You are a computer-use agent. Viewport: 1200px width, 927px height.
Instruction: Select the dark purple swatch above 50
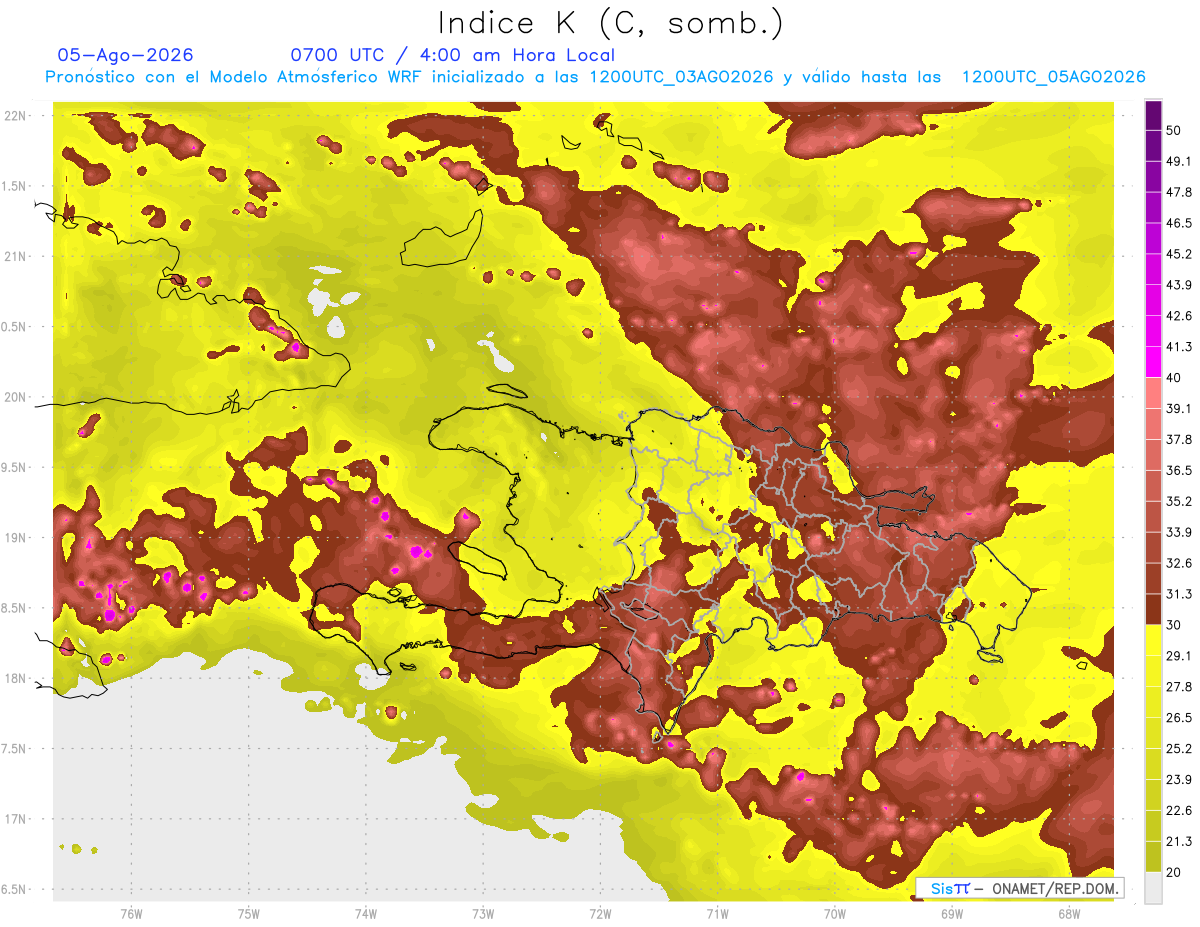[x=1153, y=115]
